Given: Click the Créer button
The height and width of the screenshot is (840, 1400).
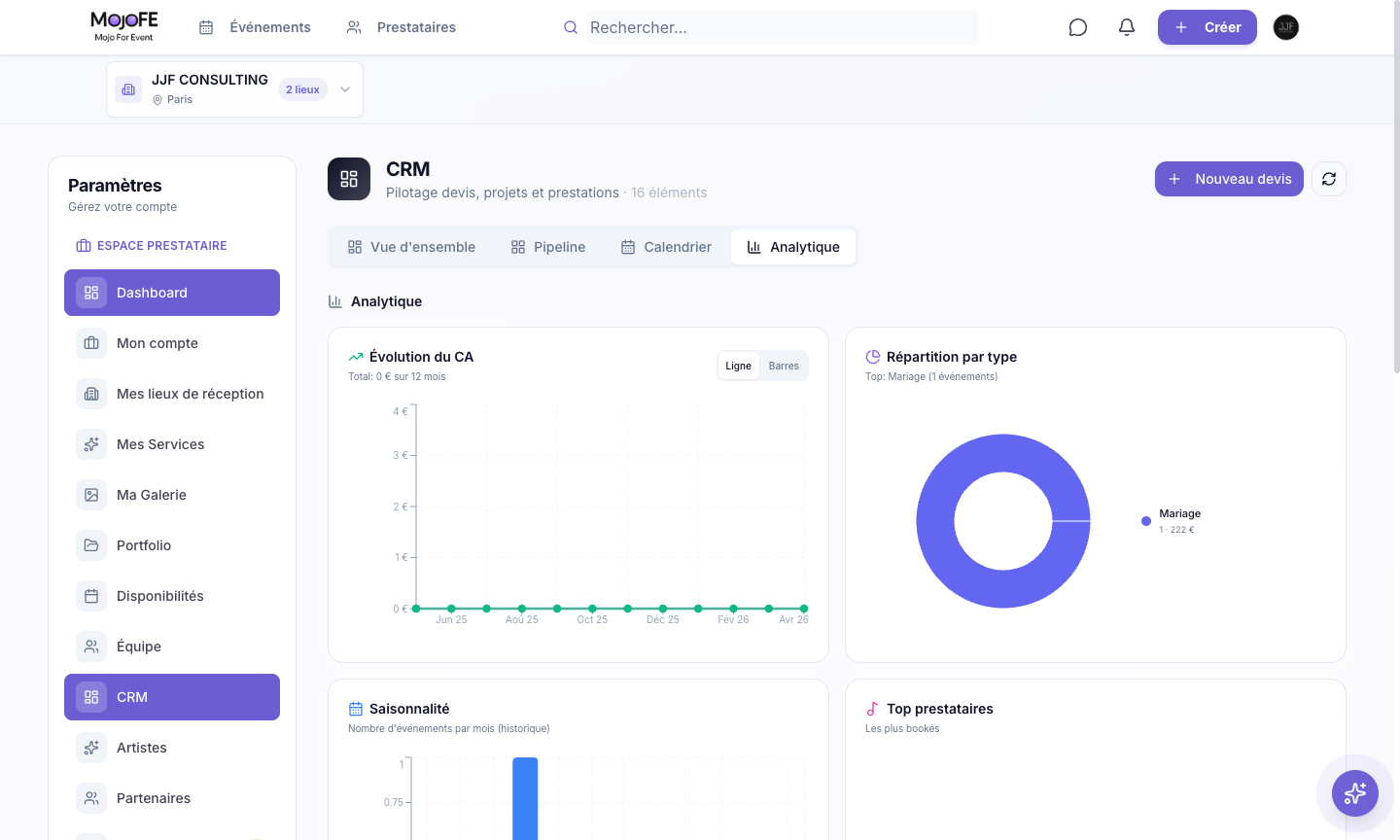Looking at the screenshot, I should [x=1207, y=27].
